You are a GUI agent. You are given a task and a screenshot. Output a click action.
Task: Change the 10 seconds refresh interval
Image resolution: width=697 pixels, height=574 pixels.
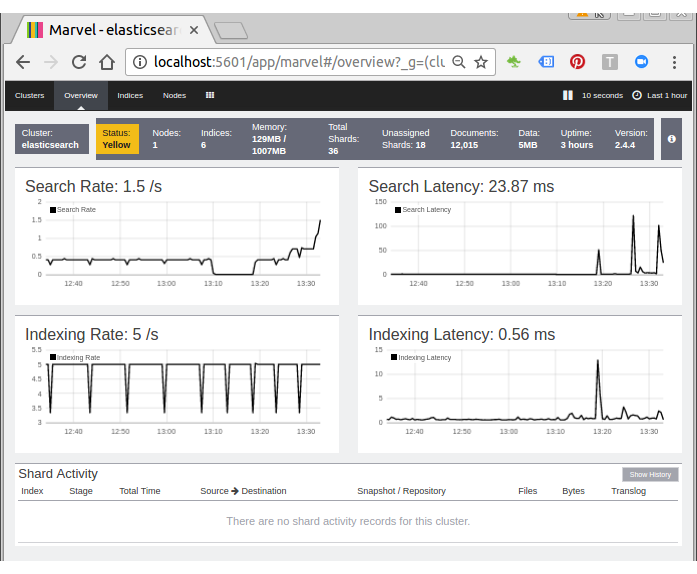[x=602, y=95]
